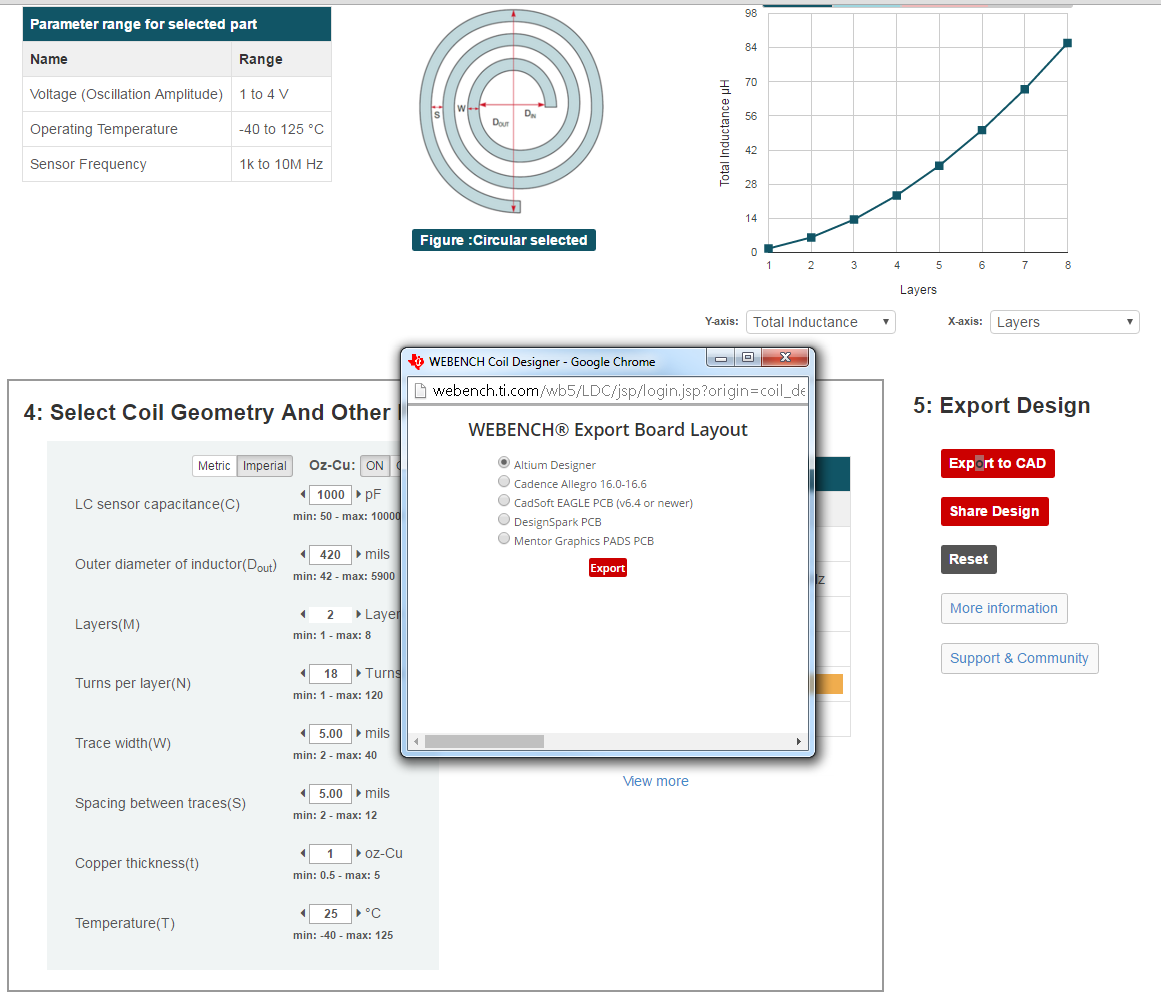Increase trace width with right arrow
1161x999 pixels.
pos(358,733)
